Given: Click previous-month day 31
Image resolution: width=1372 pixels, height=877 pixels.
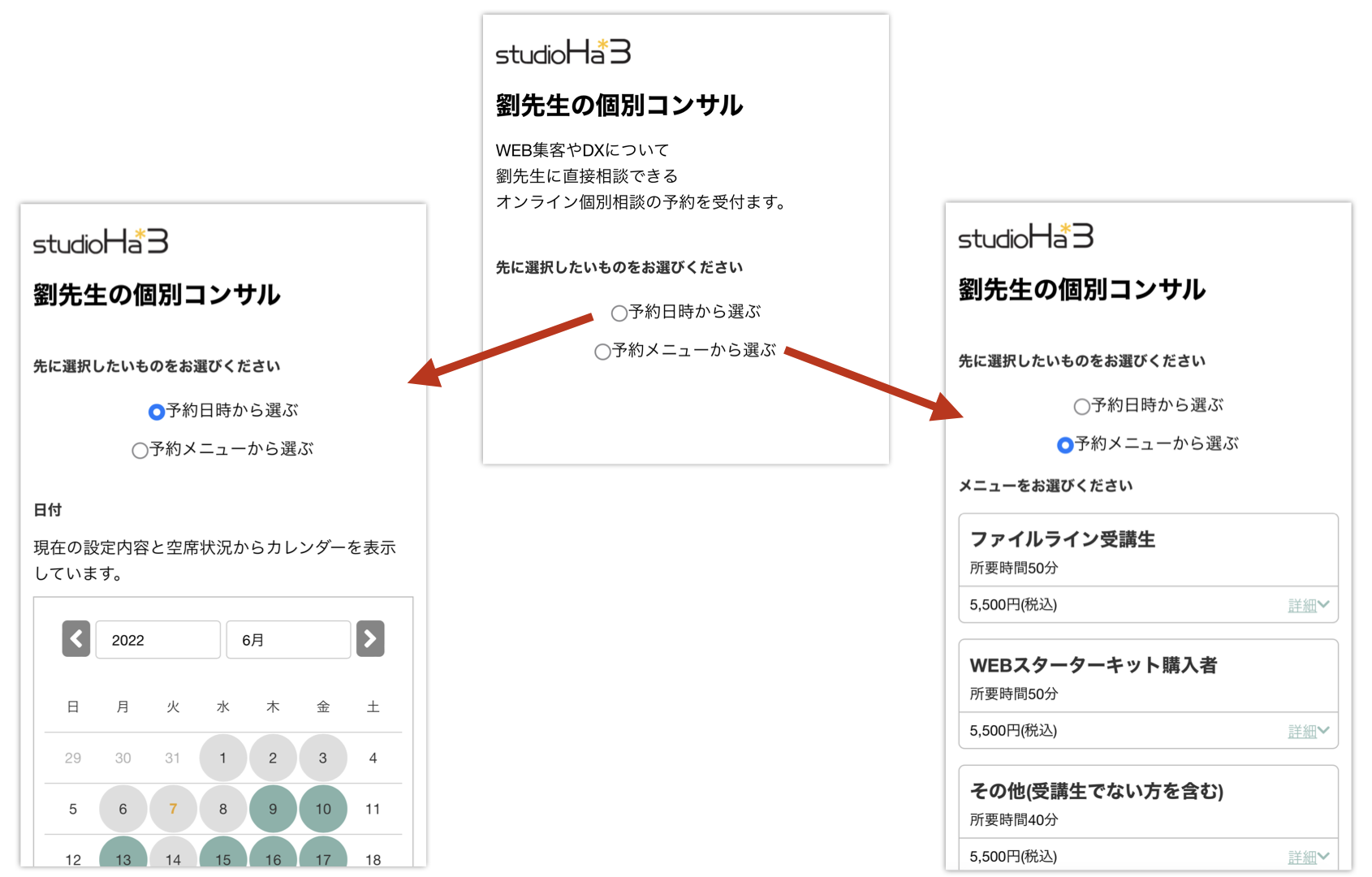Looking at the screenshot, I should [x=173, y=758].
